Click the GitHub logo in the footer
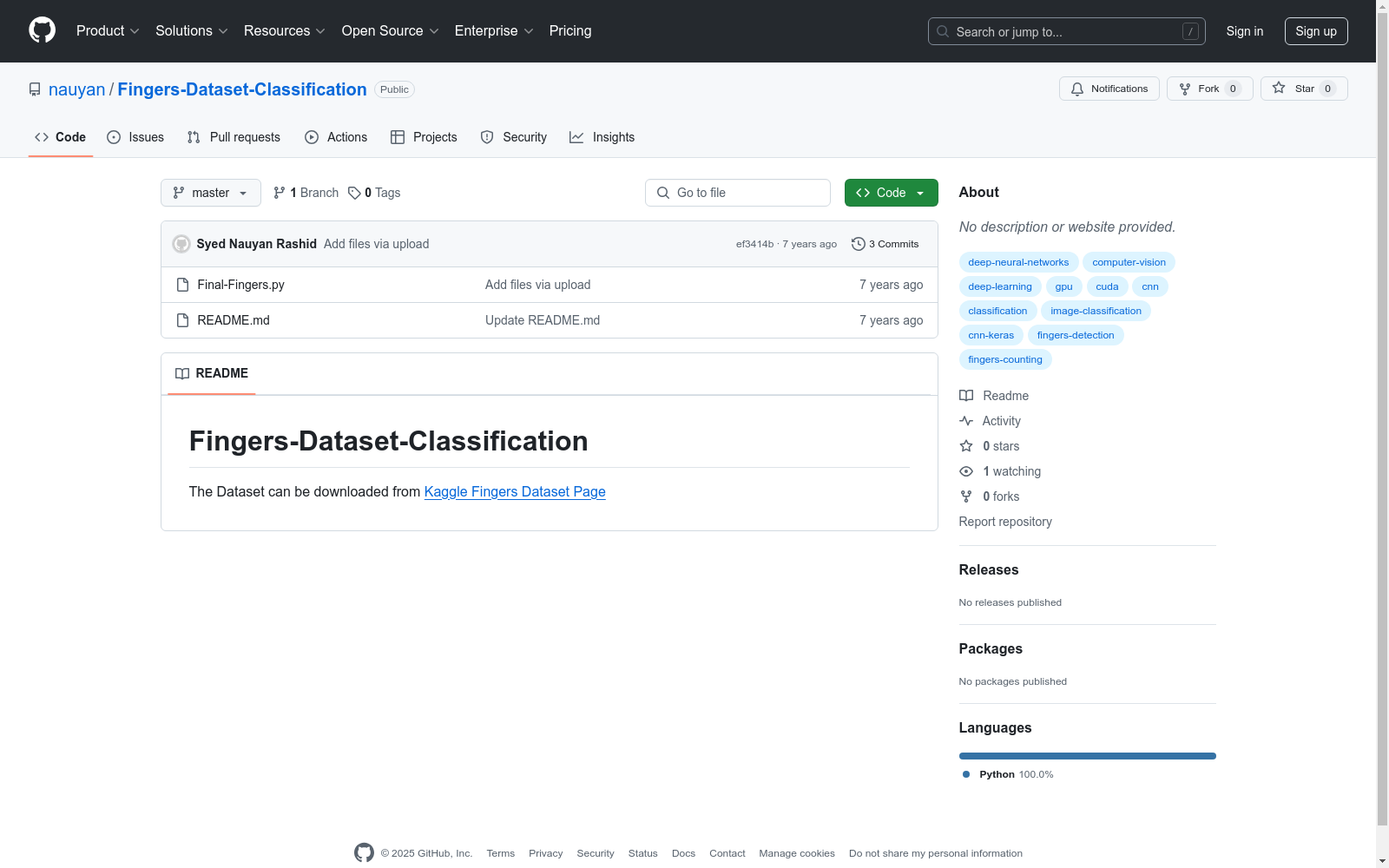Screen dimensions: 1389x868 (x=364, y=853)
